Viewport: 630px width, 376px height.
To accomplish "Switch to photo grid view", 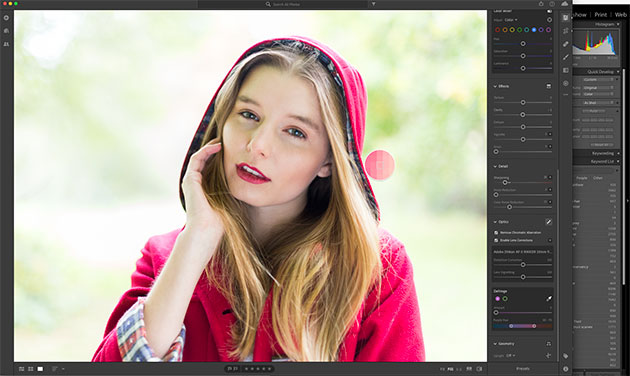I will (22, 369).
